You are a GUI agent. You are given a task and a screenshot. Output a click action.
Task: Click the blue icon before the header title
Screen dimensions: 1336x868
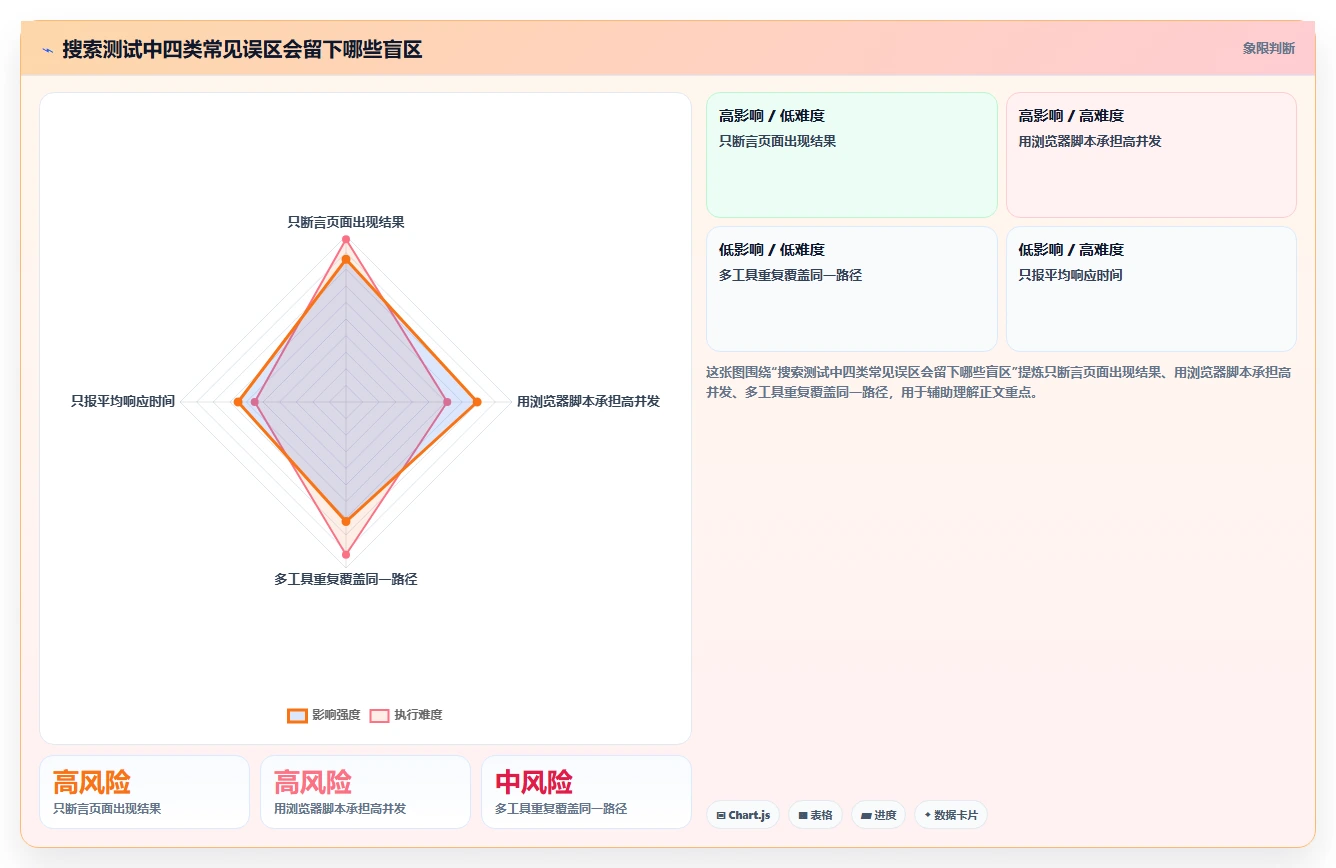[x=47, y=49]
